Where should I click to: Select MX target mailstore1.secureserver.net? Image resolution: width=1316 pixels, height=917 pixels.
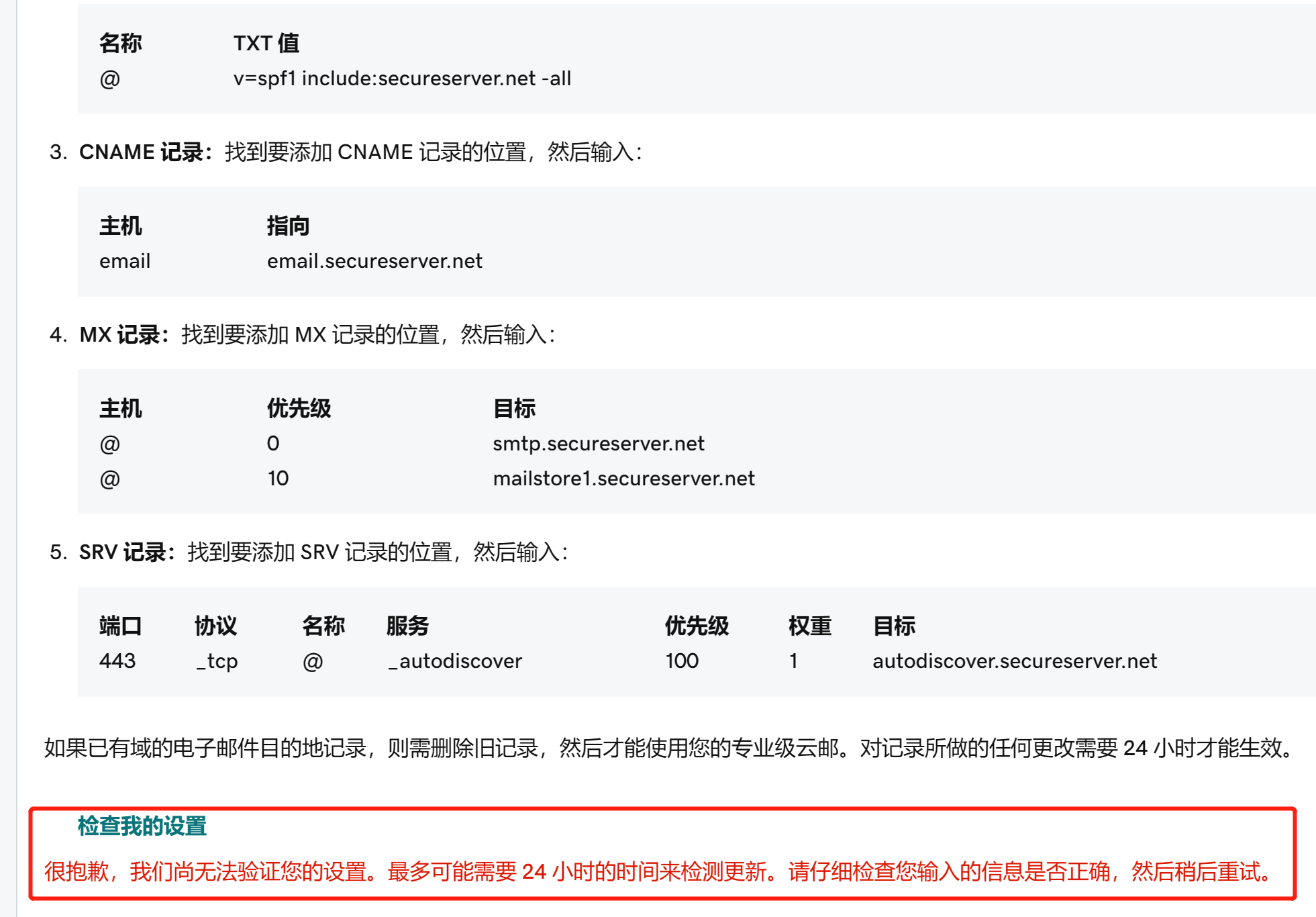pos(623,479)
